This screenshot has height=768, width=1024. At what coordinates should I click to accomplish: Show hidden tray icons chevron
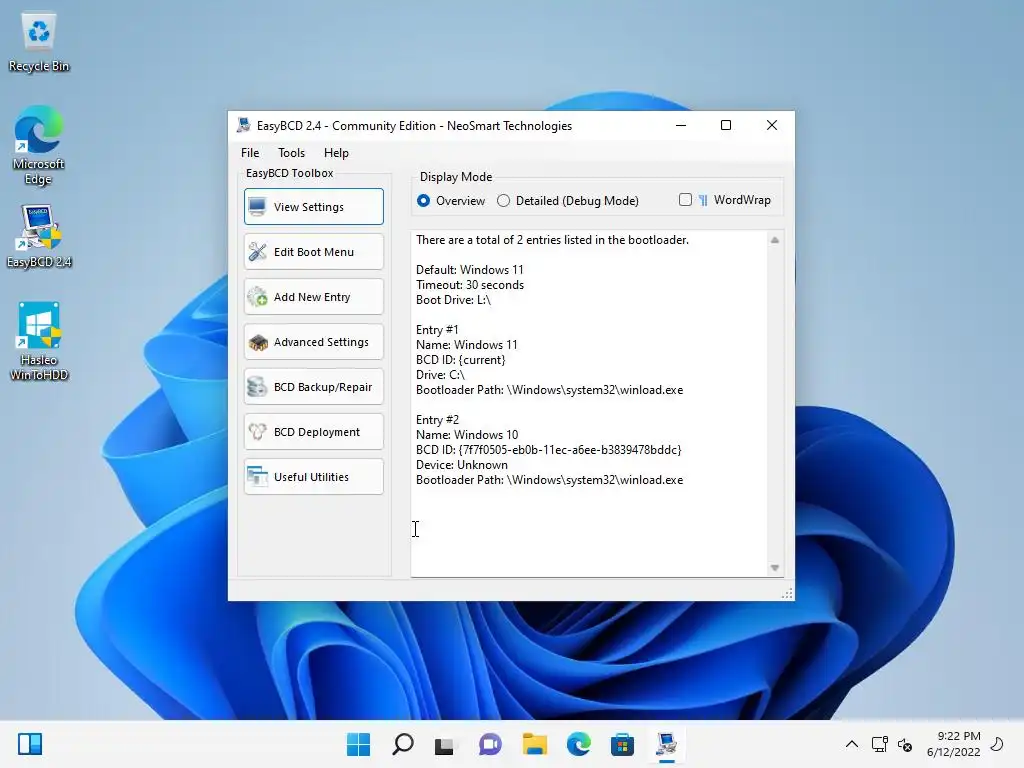click(852, 744)
